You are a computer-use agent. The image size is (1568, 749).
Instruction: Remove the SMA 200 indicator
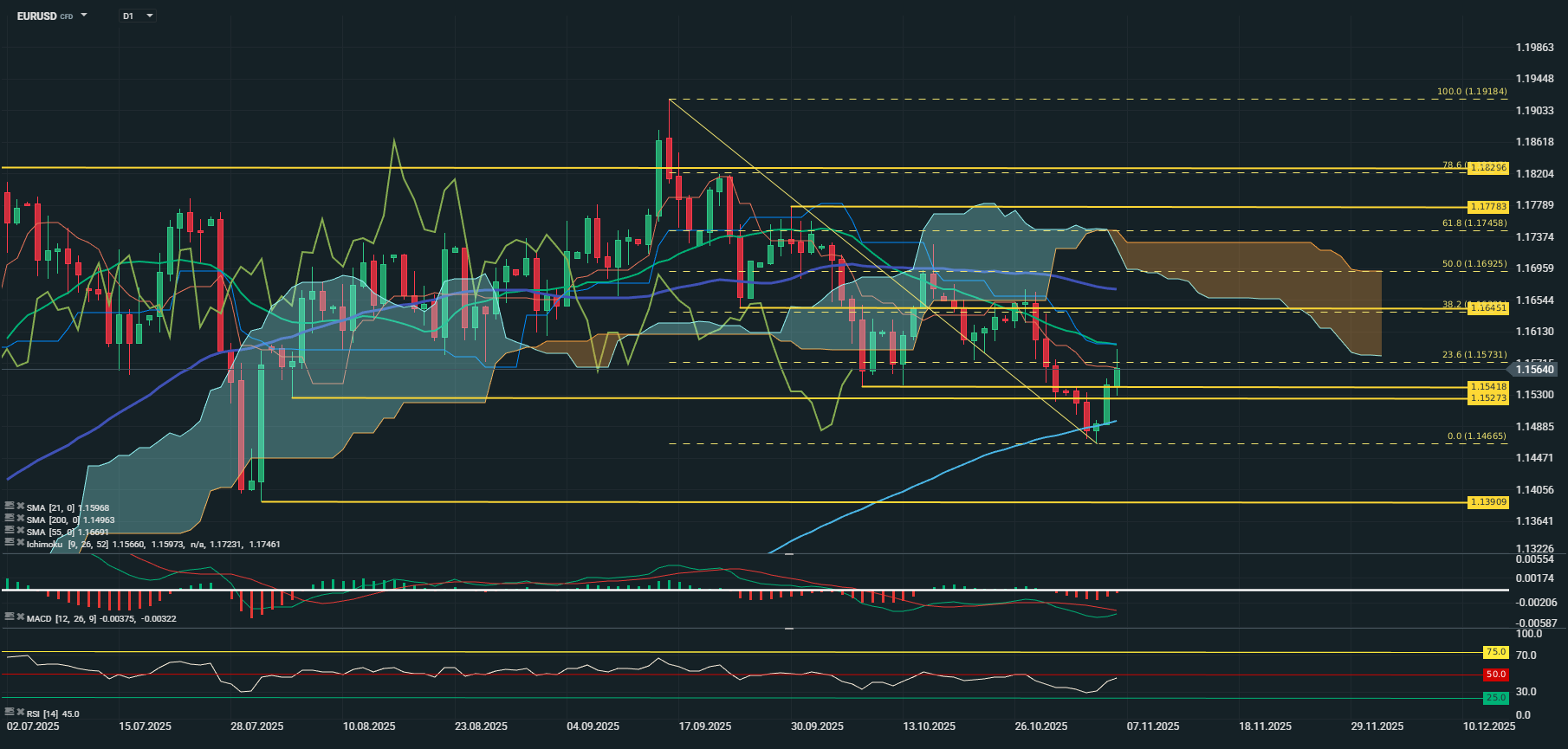20,518
